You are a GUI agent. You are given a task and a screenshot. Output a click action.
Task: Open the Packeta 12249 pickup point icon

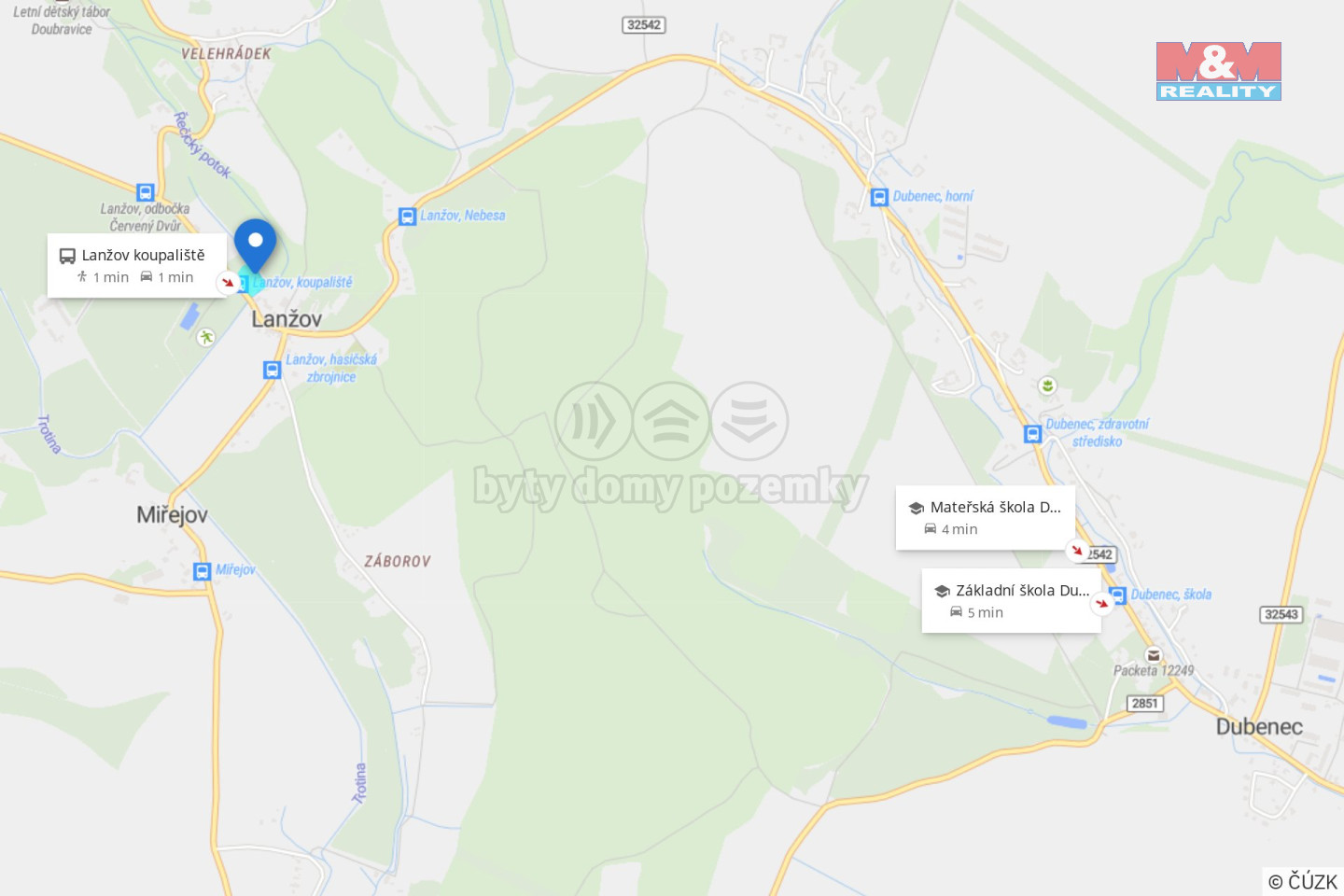(1154, 655)
